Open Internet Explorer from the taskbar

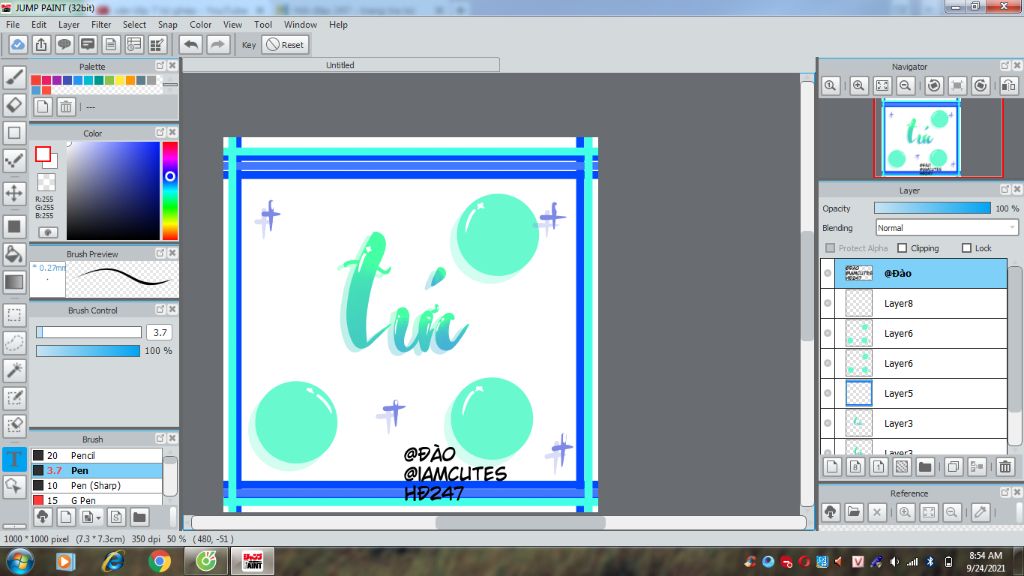click(112, 561)
